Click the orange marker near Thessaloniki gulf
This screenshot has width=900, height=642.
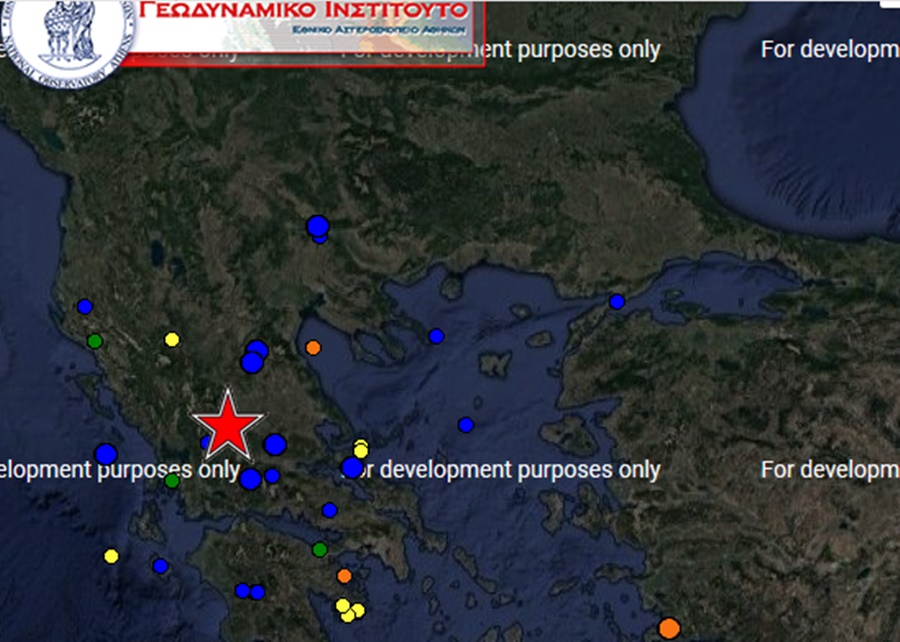coord(313,348)
